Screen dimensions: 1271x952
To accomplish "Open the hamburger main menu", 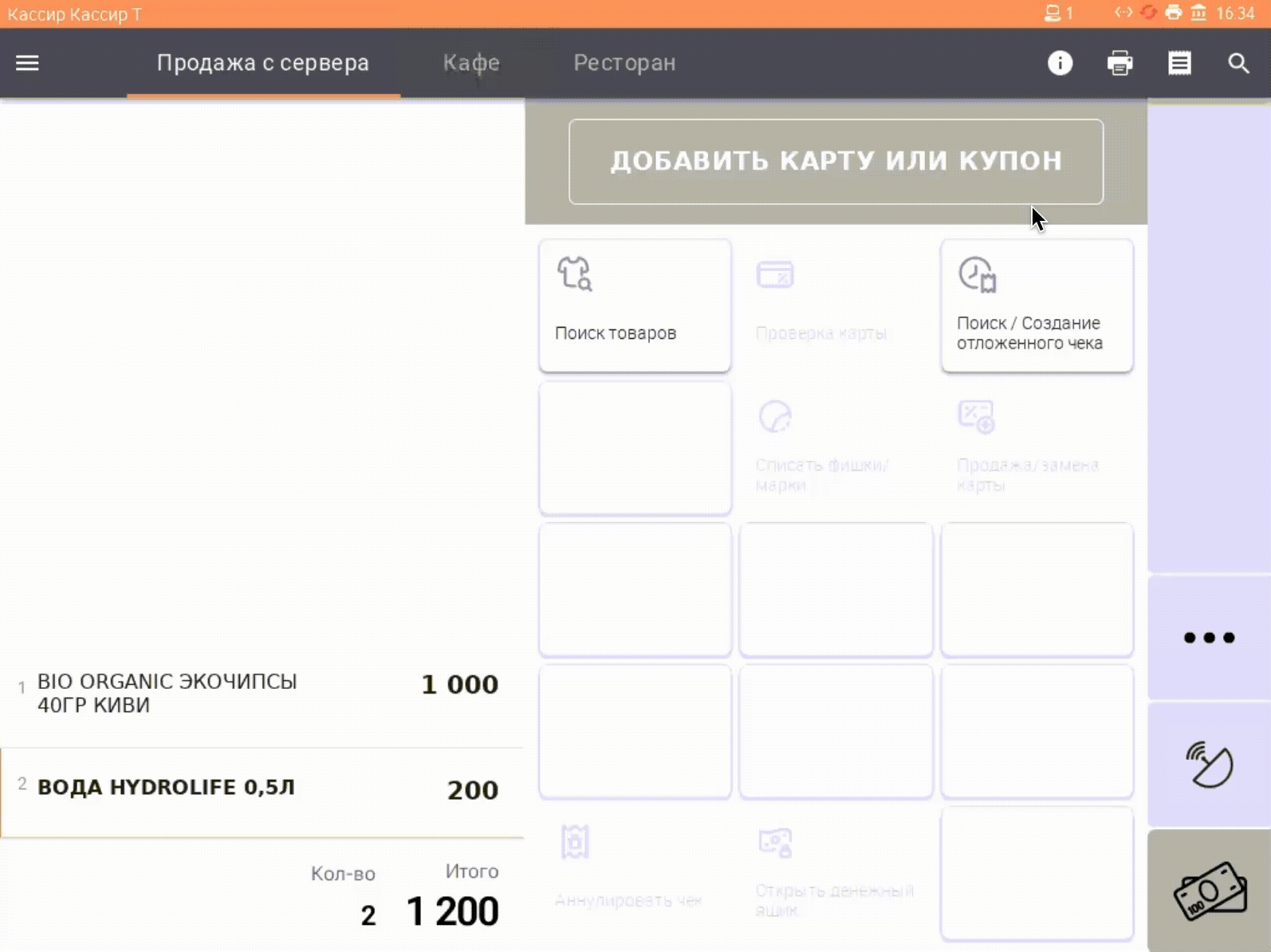I will pyautogui.click(x=27, y=63).
